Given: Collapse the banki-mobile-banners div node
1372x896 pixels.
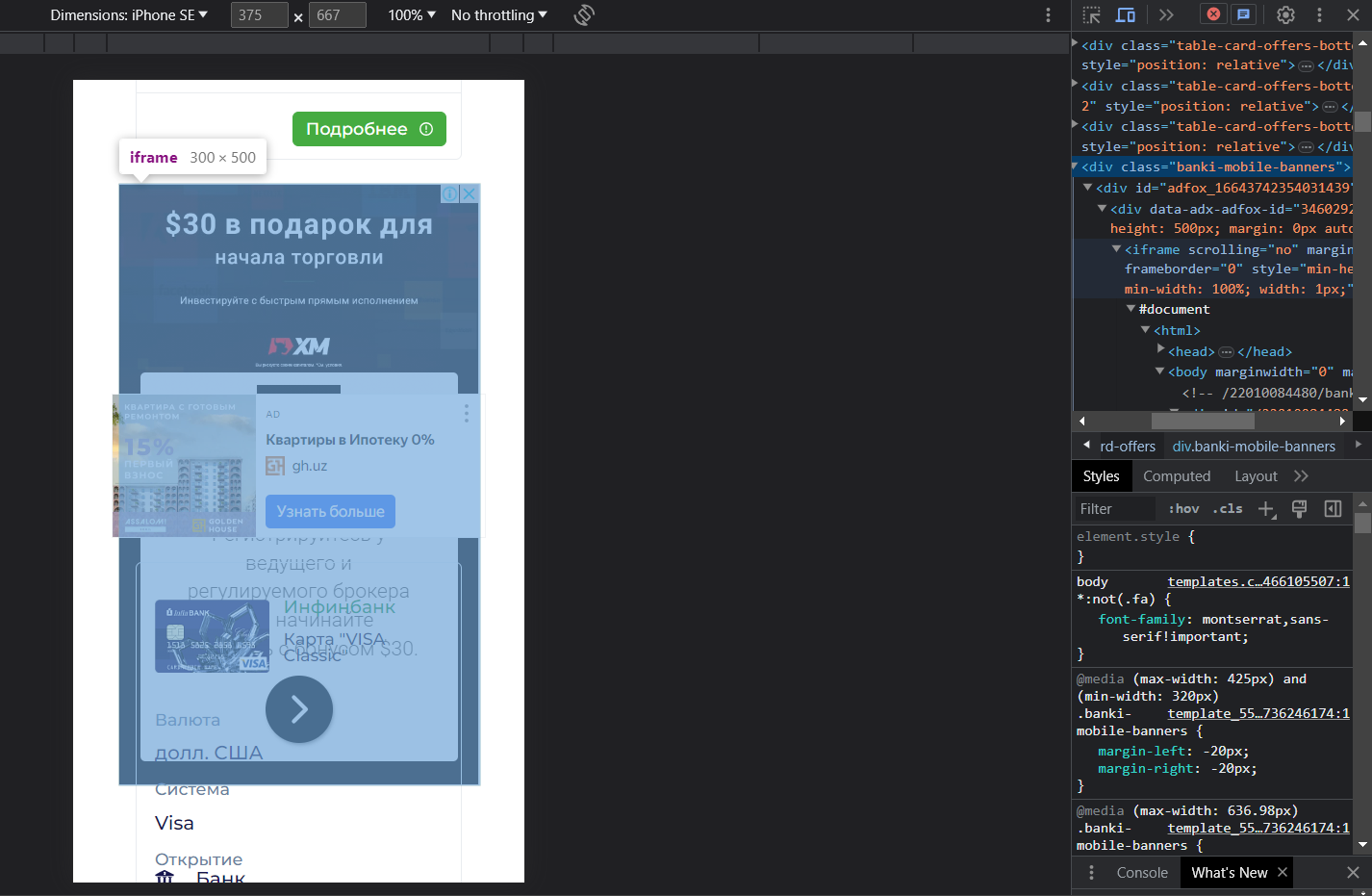Looking at the screenshot, I should (1076, 166).
